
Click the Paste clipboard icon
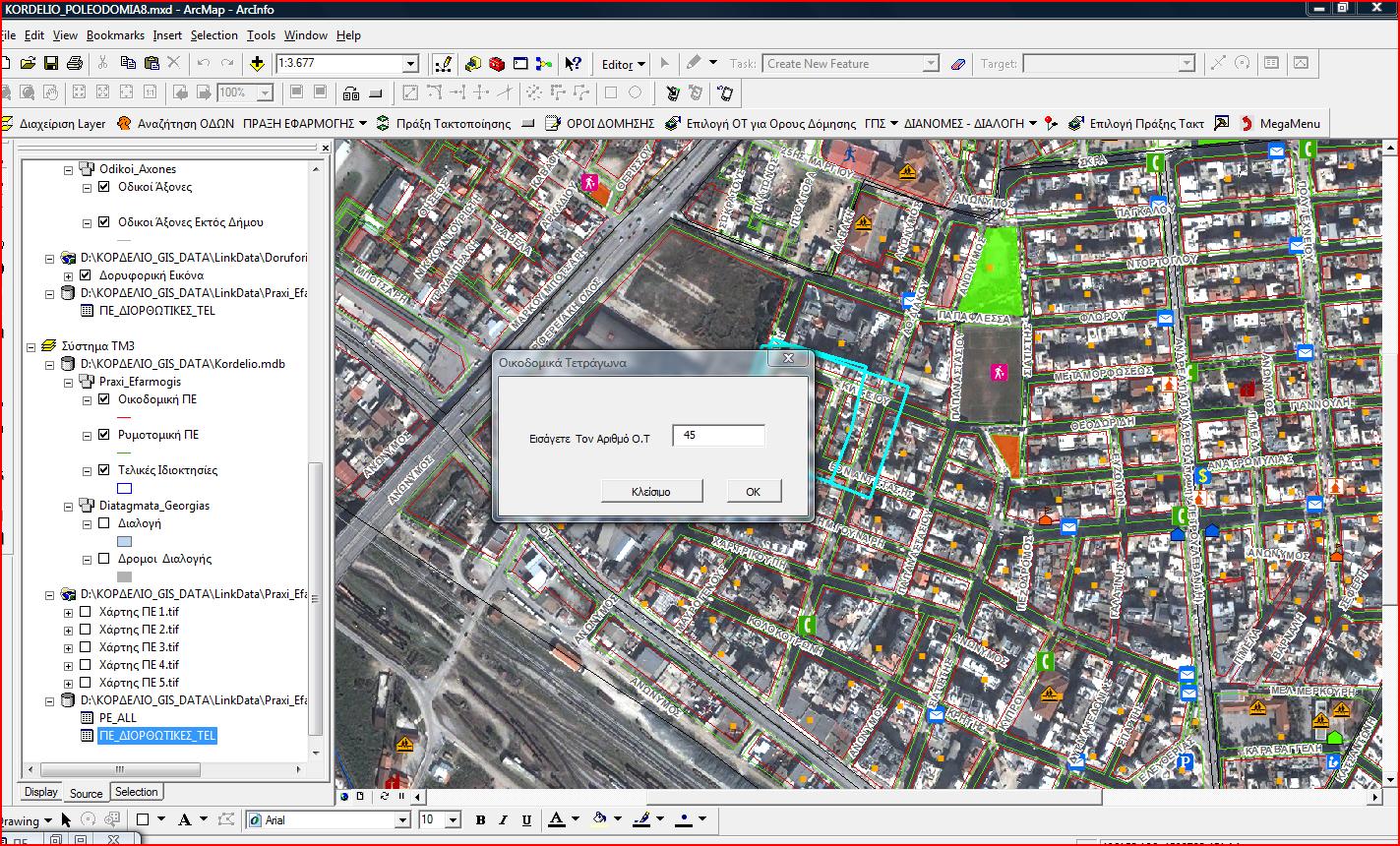point(151,63)
